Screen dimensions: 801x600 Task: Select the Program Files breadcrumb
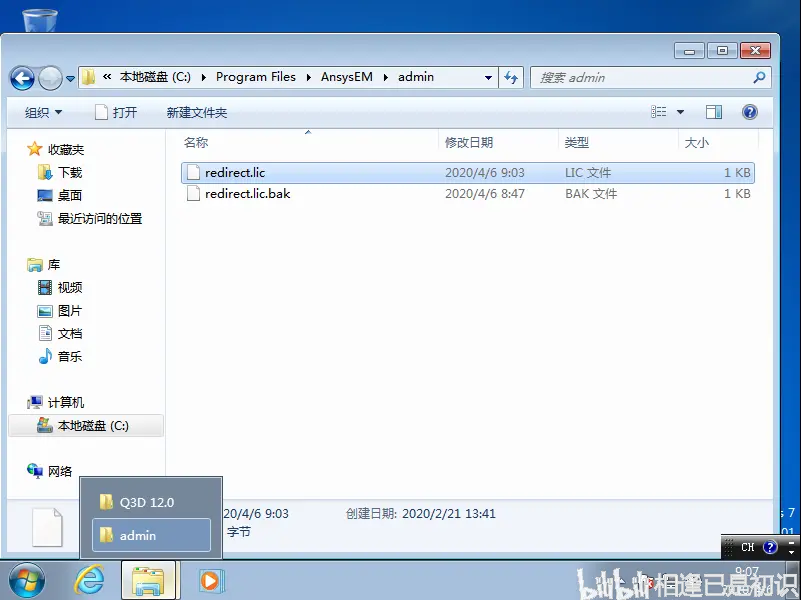click(x=255, y=77)
